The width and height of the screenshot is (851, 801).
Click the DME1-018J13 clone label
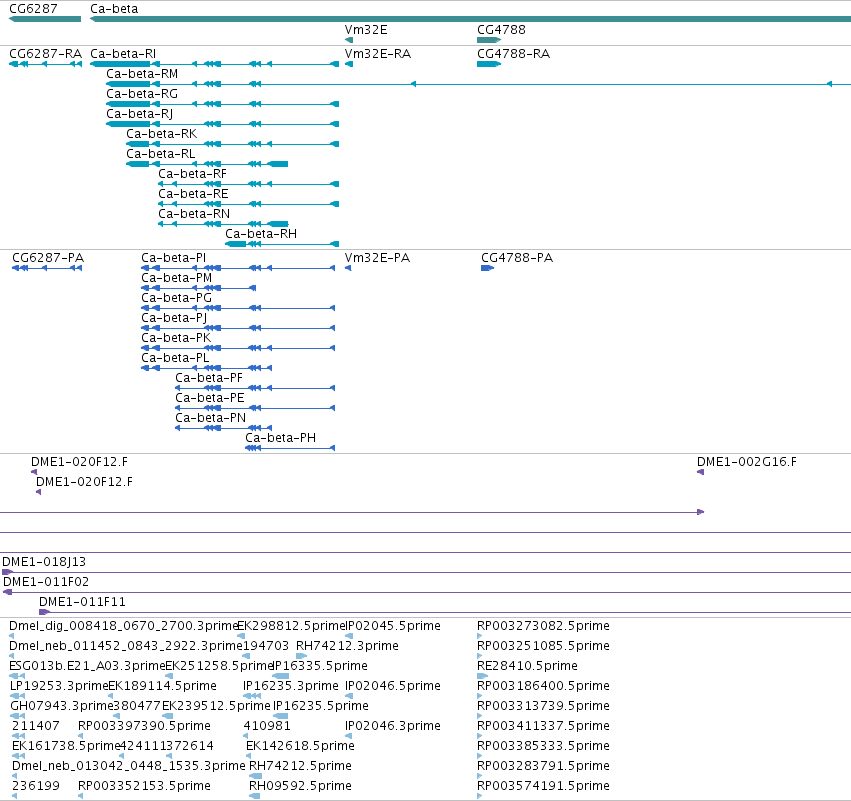pos(44,562)
